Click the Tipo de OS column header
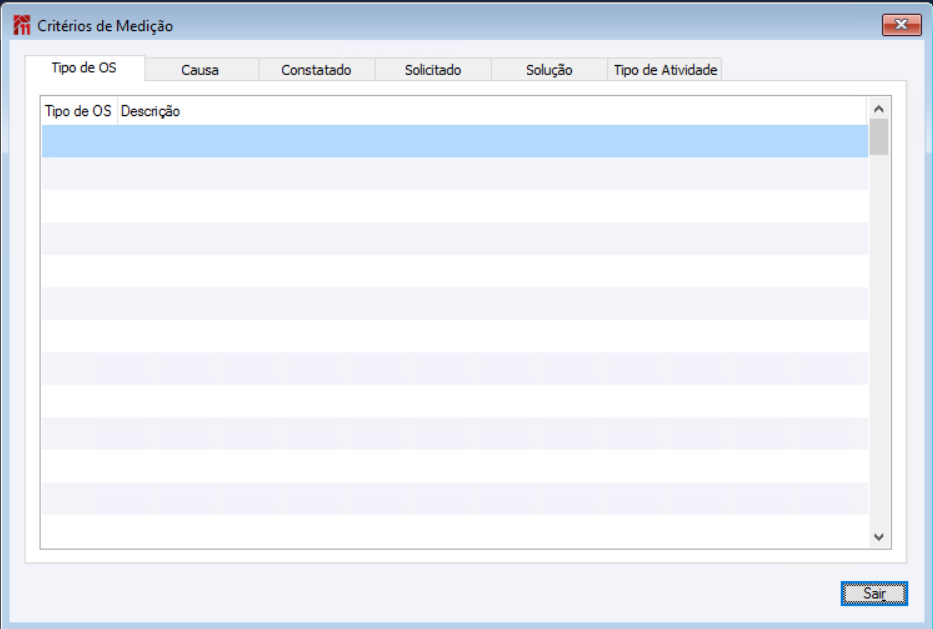The width and height of the screenshot is (933, 629). (79, 111)
